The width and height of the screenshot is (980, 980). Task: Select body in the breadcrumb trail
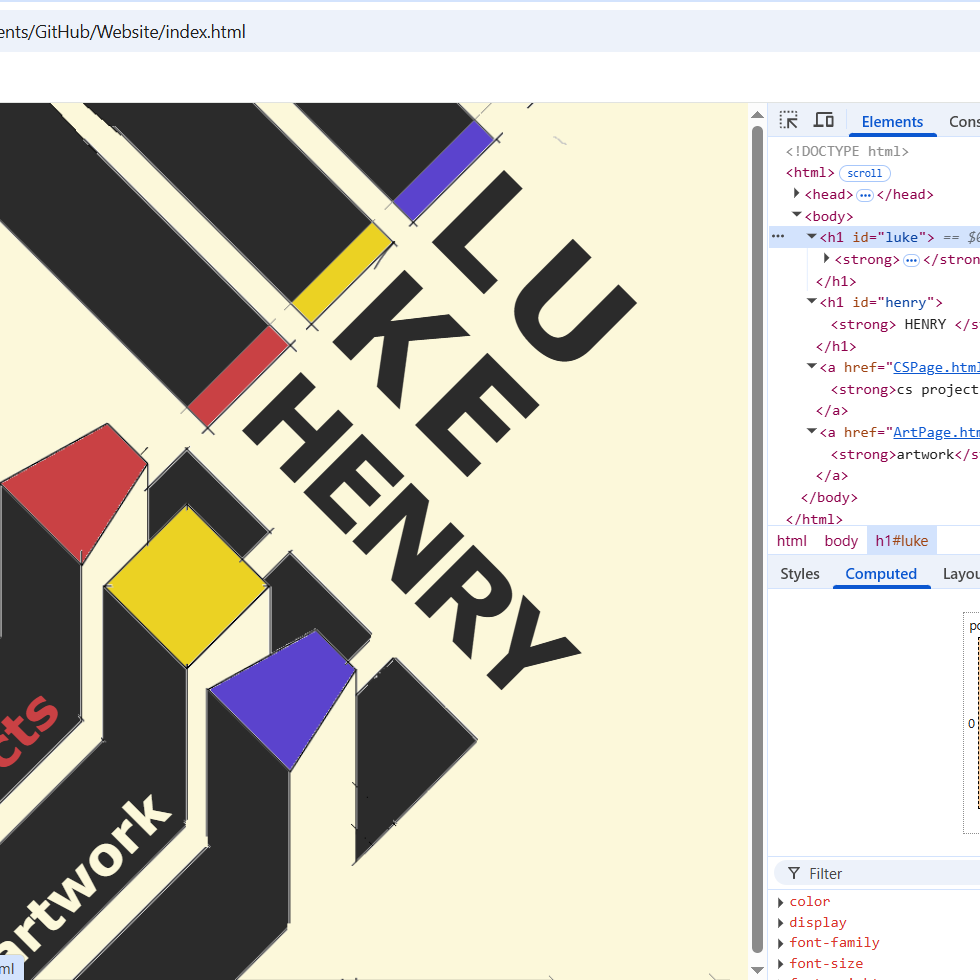pos(841,541)
